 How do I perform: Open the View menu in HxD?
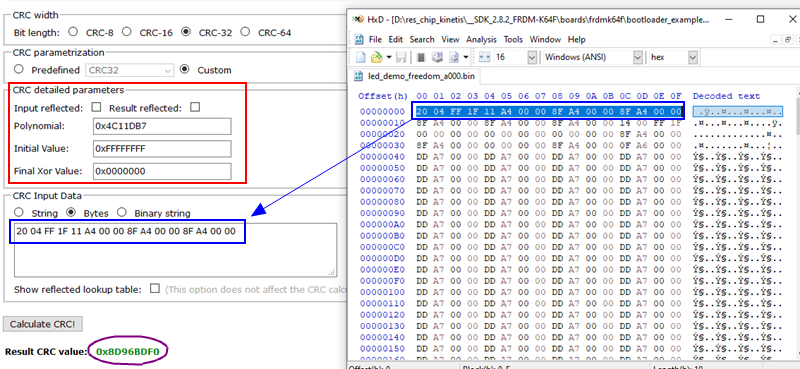pyautogui.click(x=450, y=39)
